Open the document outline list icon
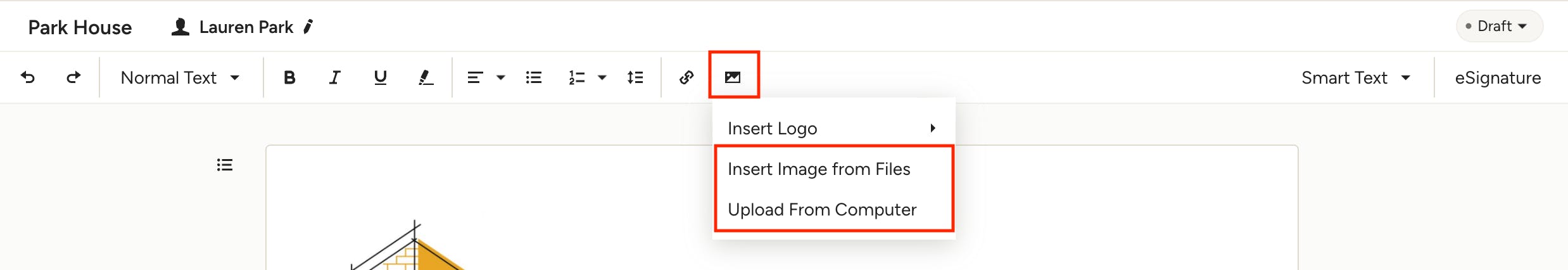The image size is (1568, 270). coord(225,165)
